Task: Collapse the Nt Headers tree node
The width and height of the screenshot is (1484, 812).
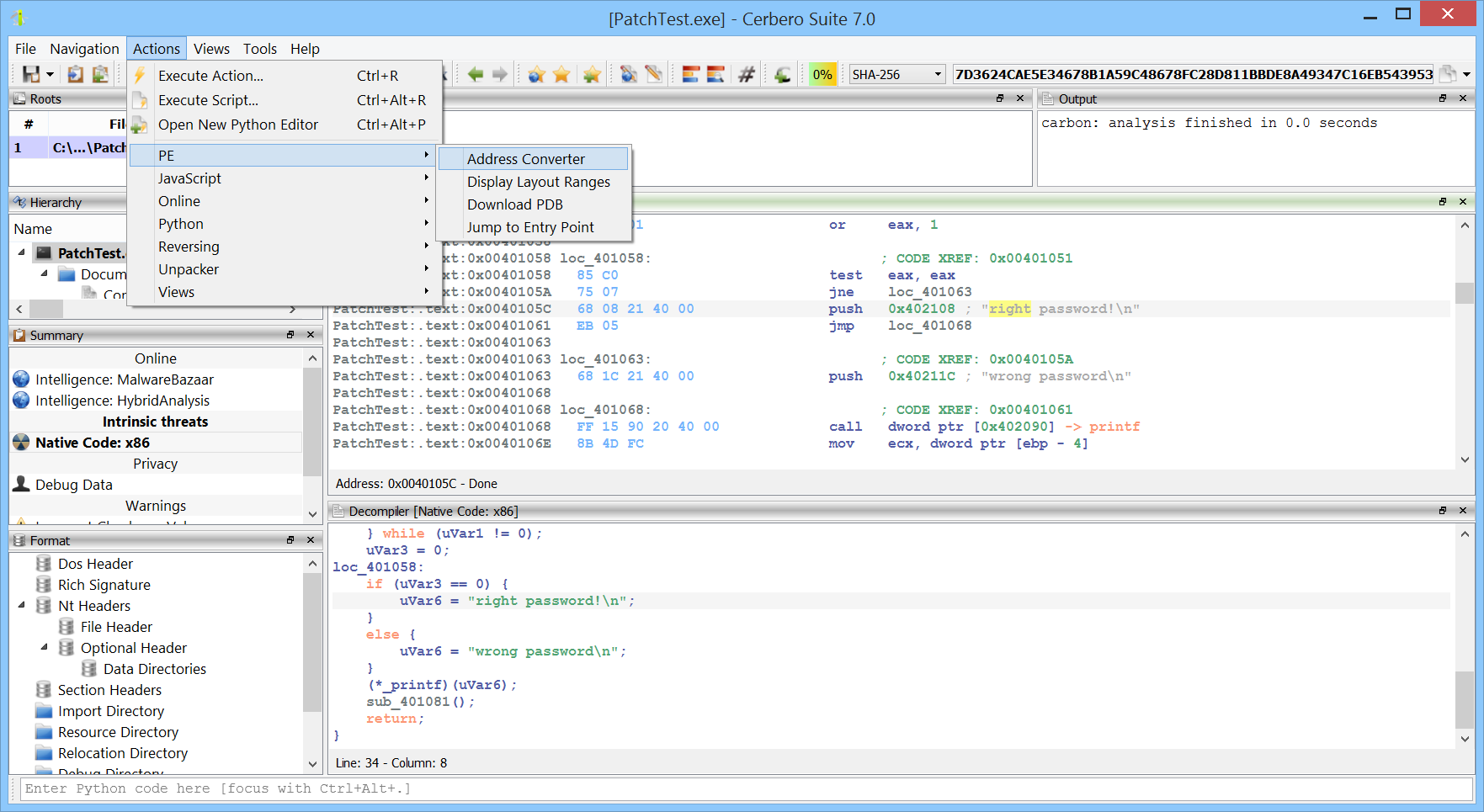Action: coord(22,605)
